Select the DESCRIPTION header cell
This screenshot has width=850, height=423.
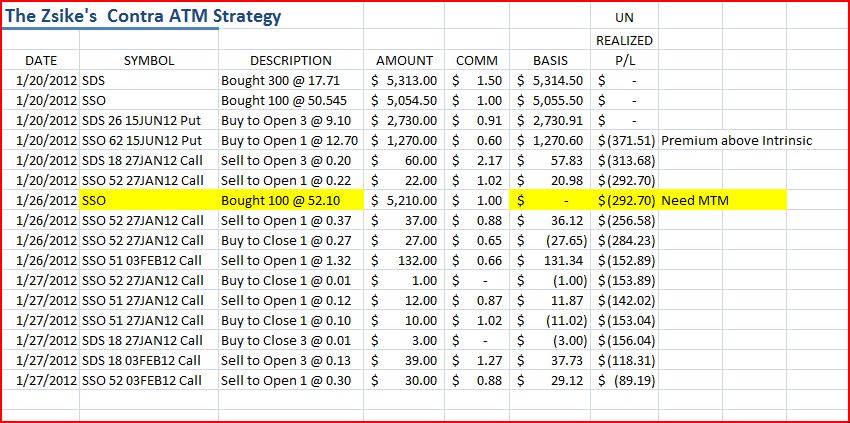291,60
